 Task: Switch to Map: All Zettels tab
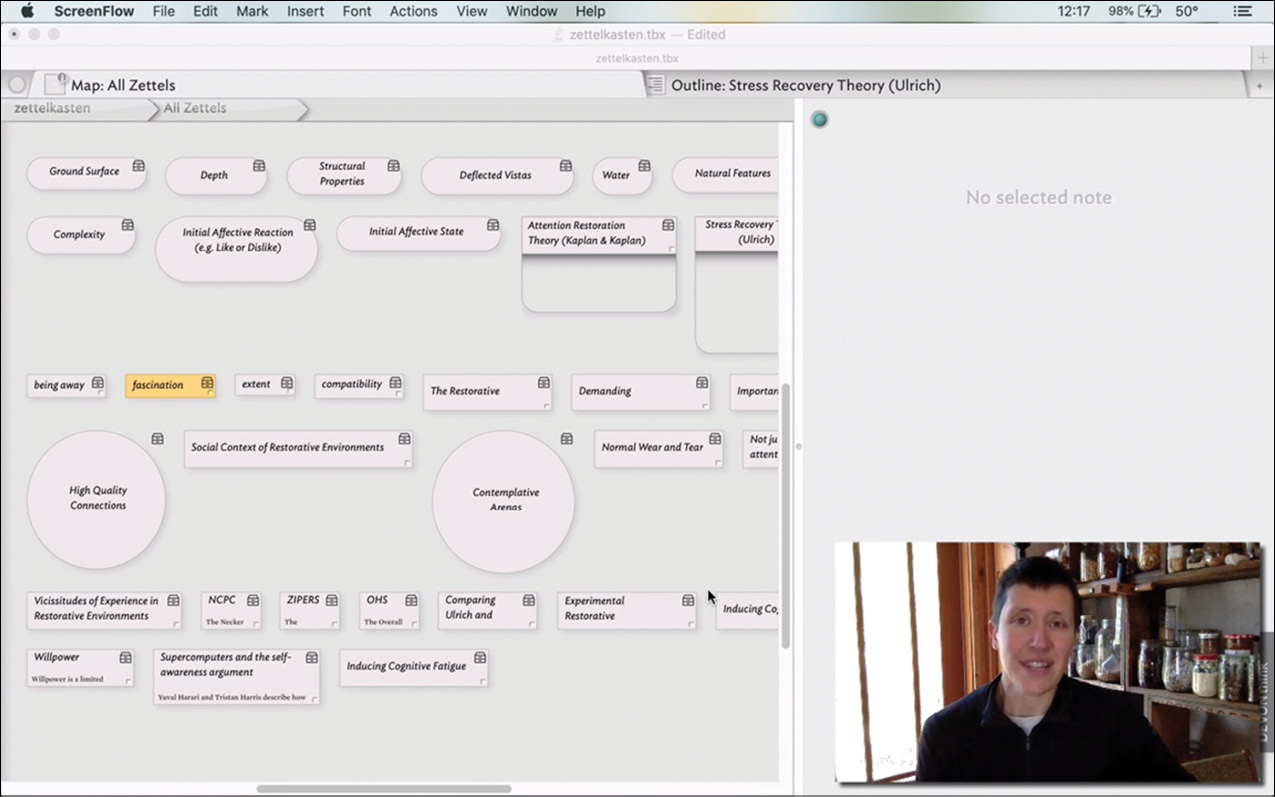point(123,85)
